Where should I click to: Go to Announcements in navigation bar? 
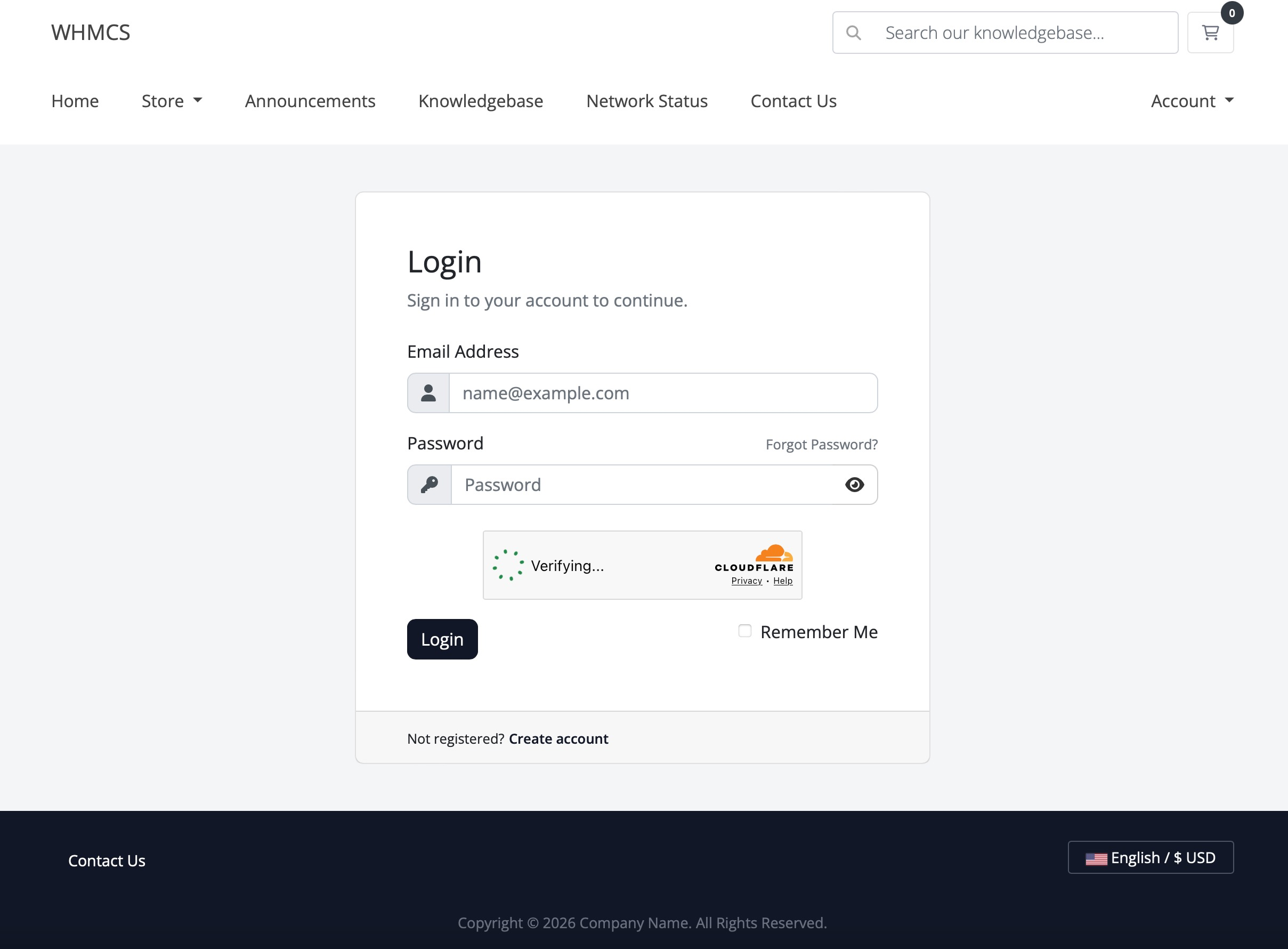point(310,101)
